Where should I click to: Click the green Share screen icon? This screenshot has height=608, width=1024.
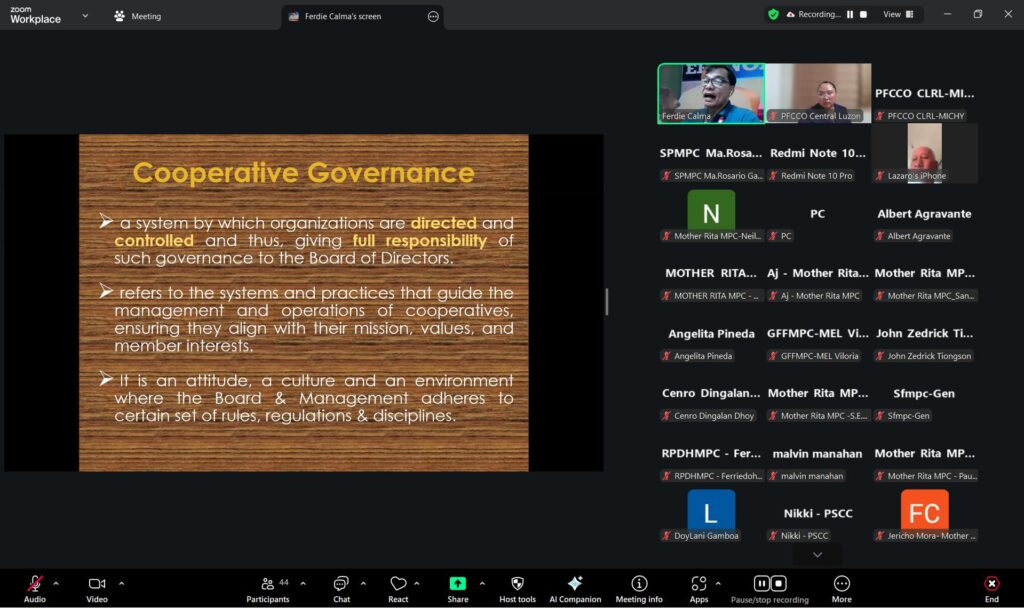point(457,584)
